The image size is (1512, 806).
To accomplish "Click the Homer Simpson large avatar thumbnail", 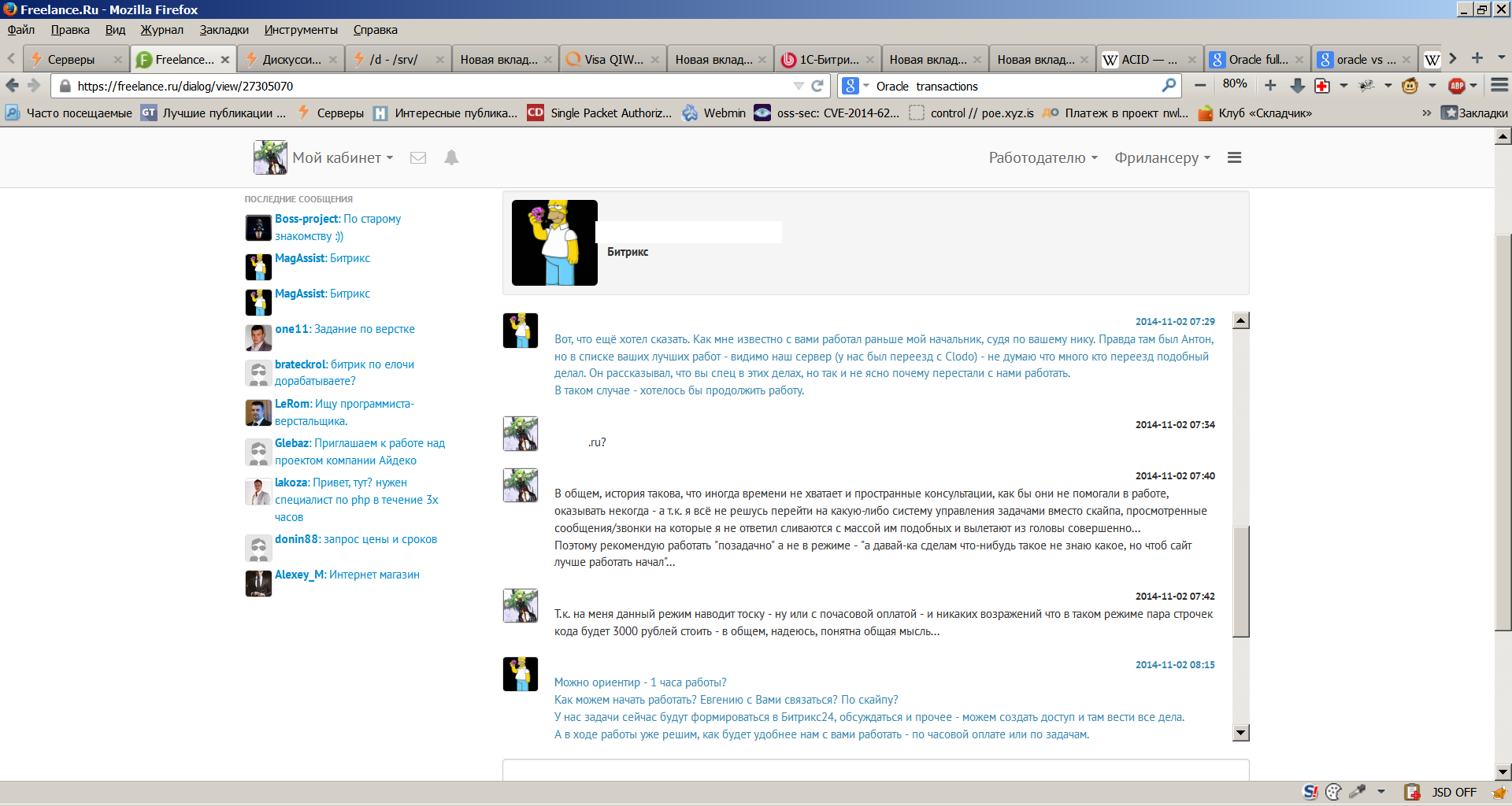I will pyautogui.click(x=554, y=242).
